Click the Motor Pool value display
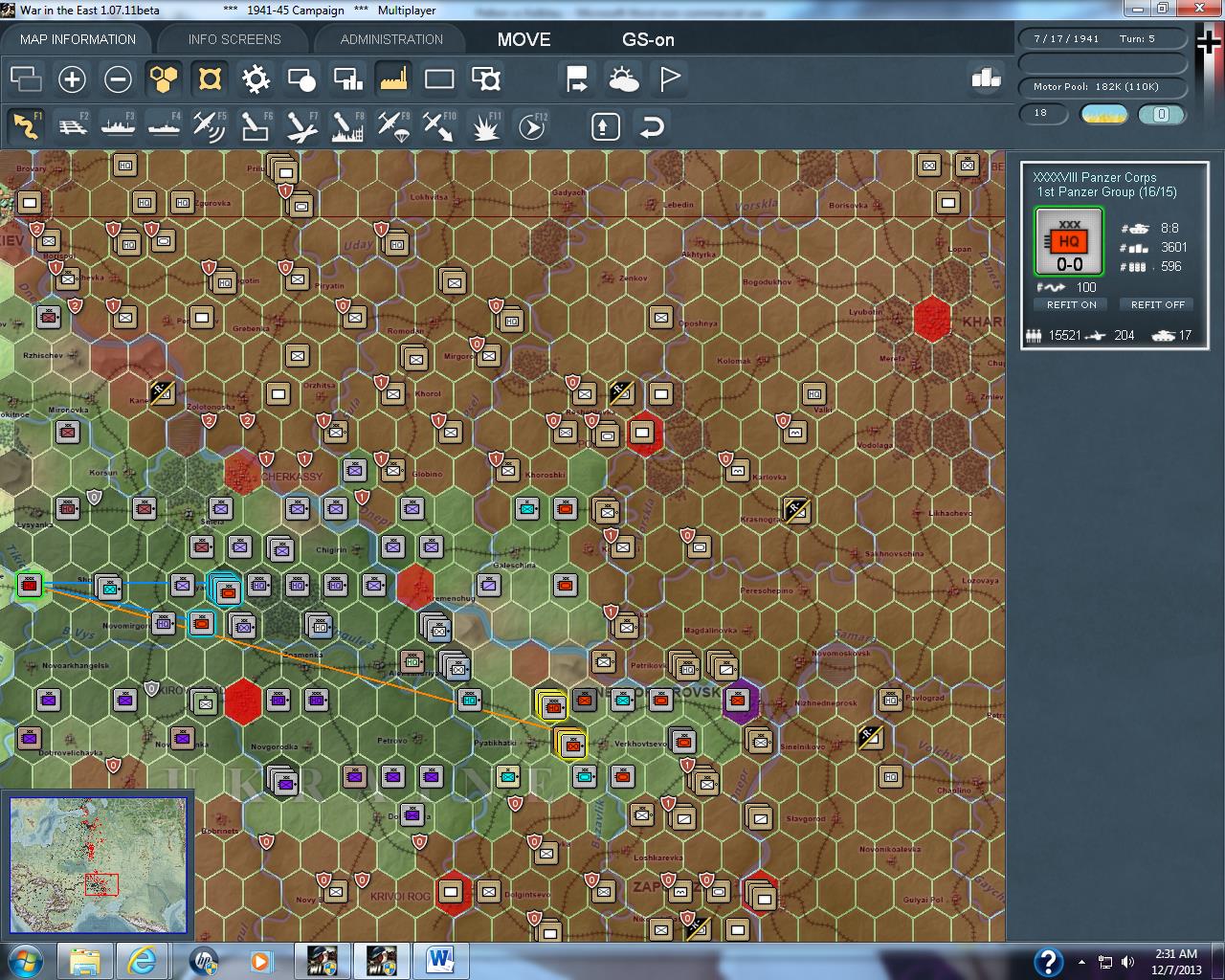Viewport: 1225px width, 980px height. click(1102, 87)
